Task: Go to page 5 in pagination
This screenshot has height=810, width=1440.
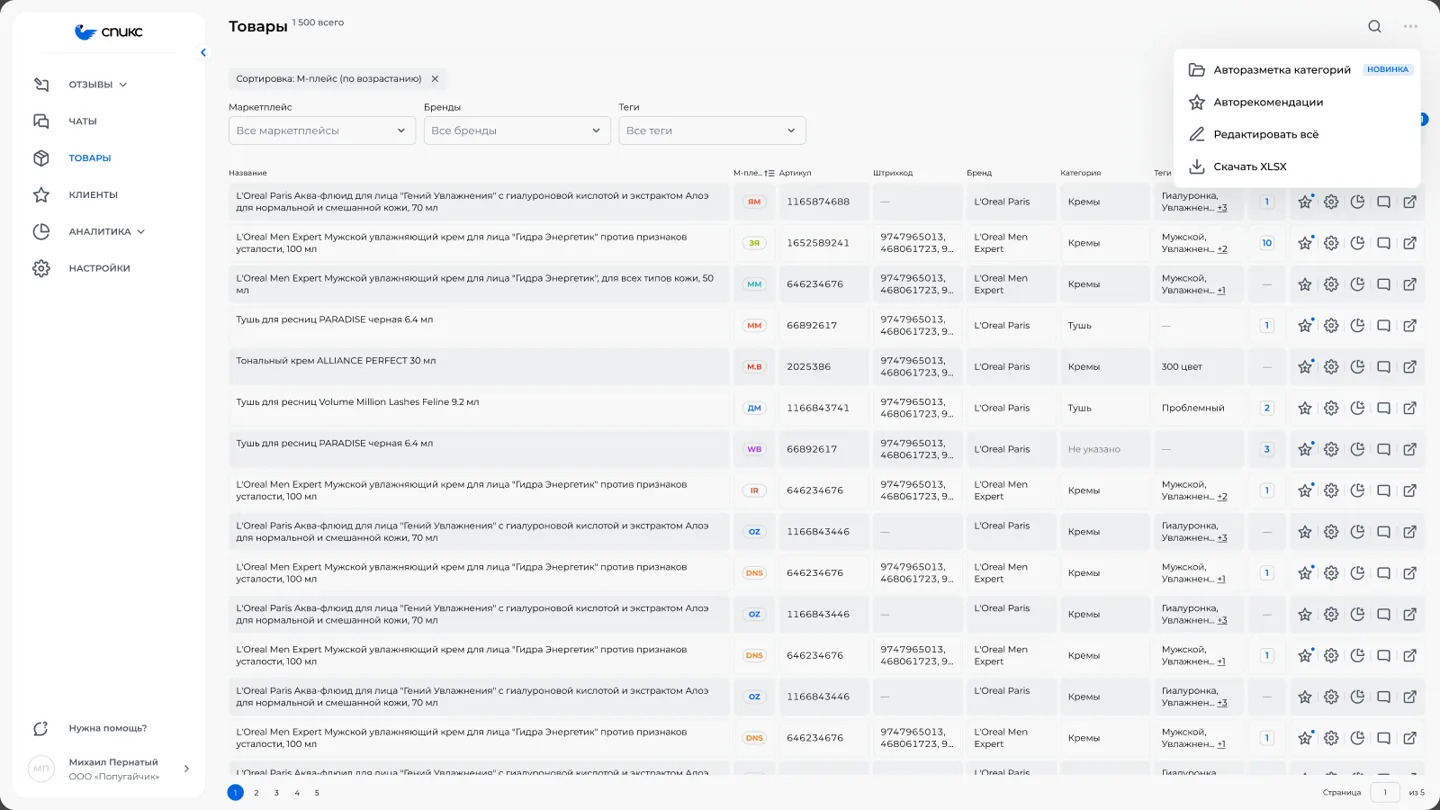Action: (317, 793)
